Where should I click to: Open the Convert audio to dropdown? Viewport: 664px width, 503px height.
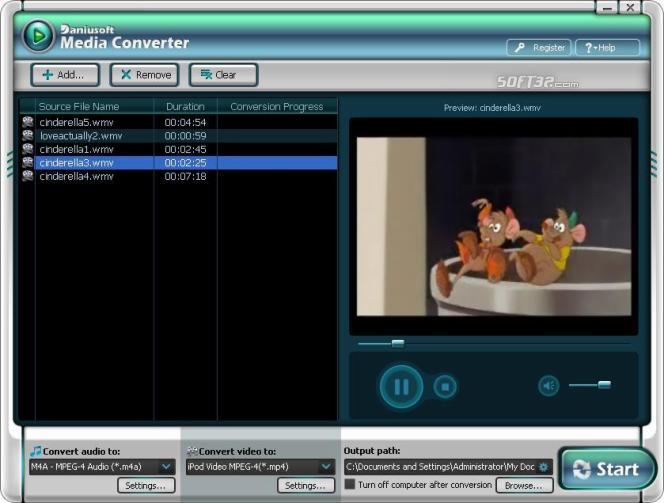102,467
